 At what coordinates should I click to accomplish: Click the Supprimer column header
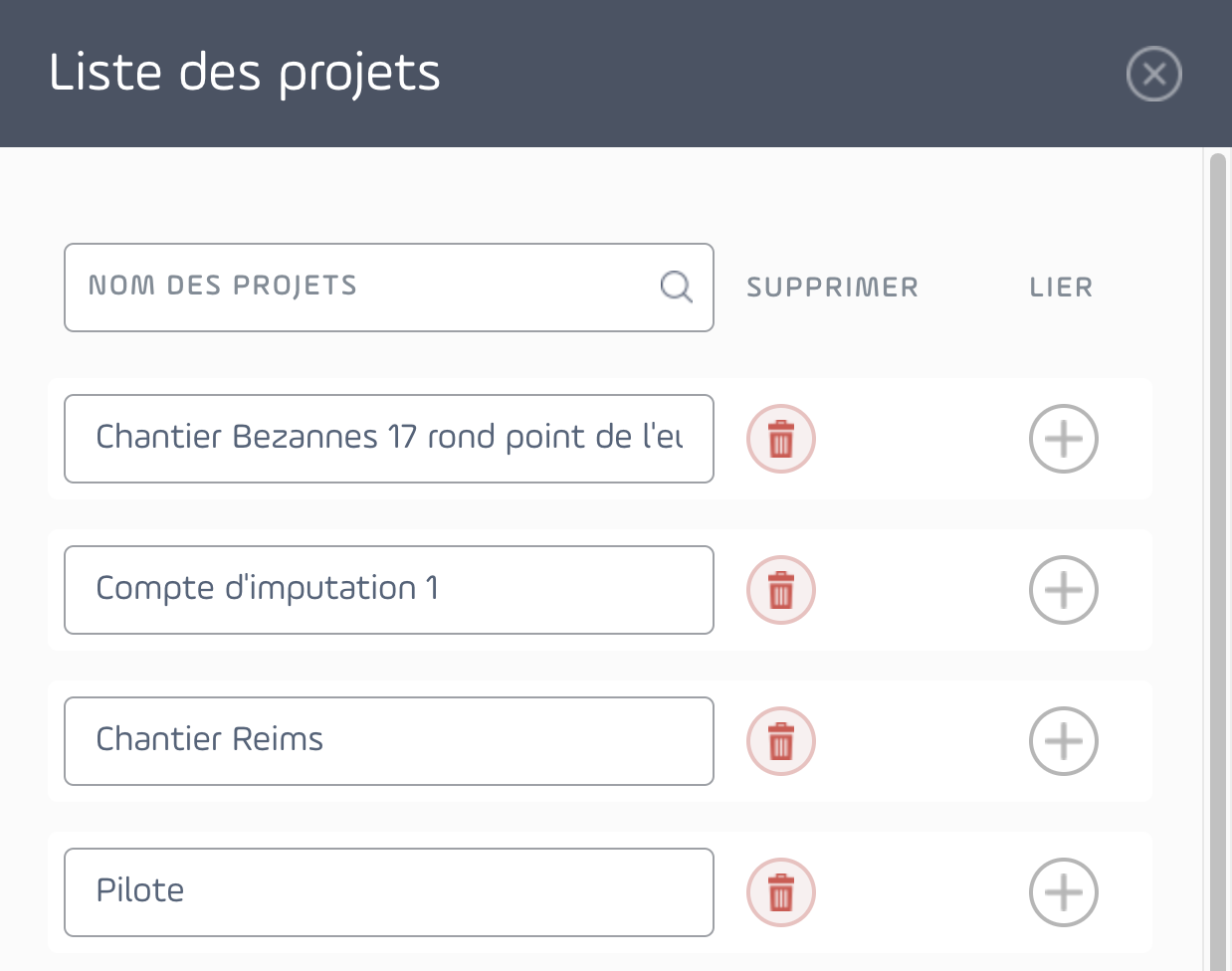(x=832, y=288)
